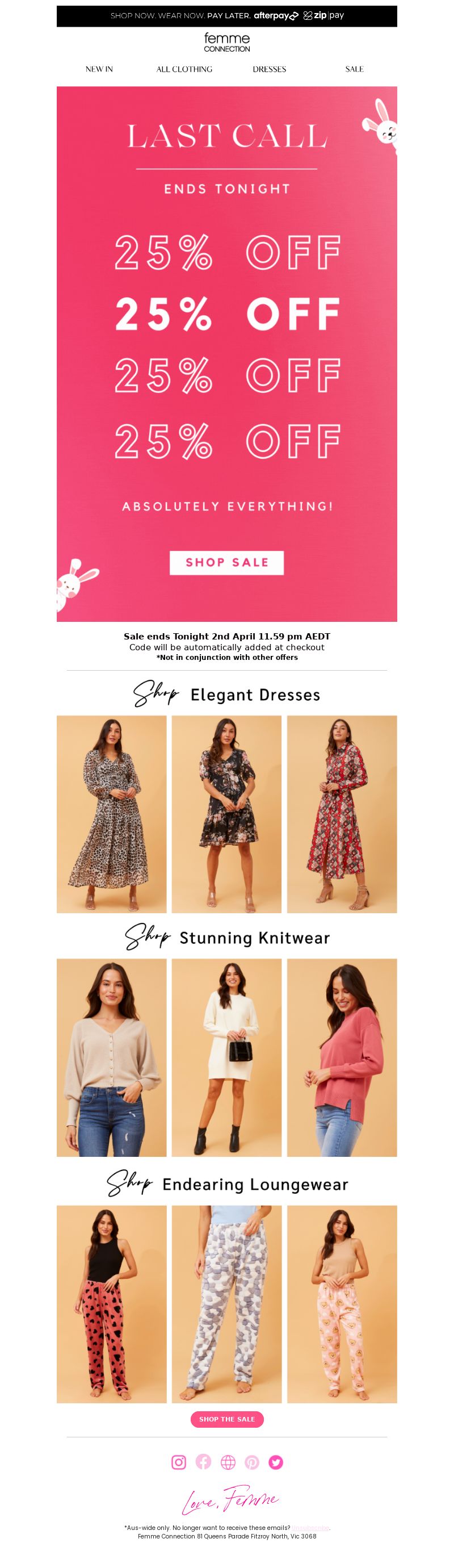Click the afterpay logo in top banner
The height and width of the screenshot is (1568, 454).
pos(276,16)
